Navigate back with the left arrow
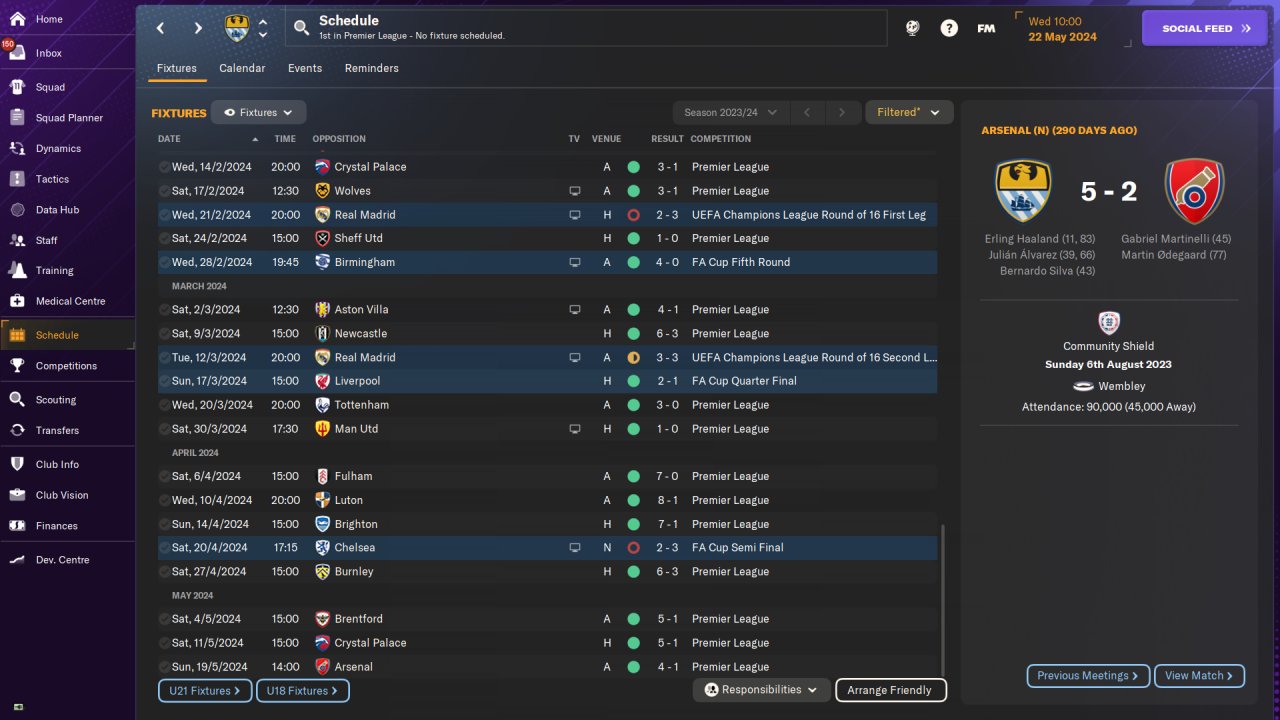 click(x=160, y=28)
